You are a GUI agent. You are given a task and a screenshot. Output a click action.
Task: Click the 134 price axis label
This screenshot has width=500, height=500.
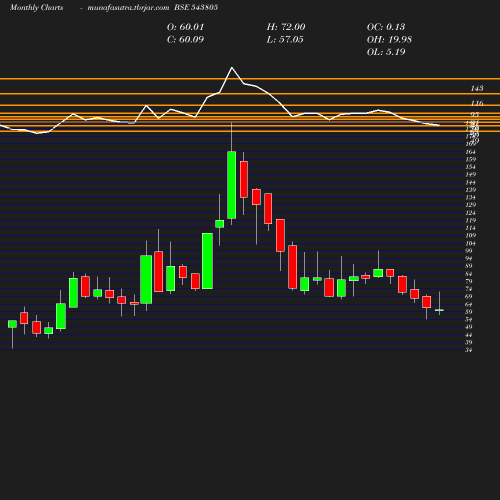tap(471, 197)
